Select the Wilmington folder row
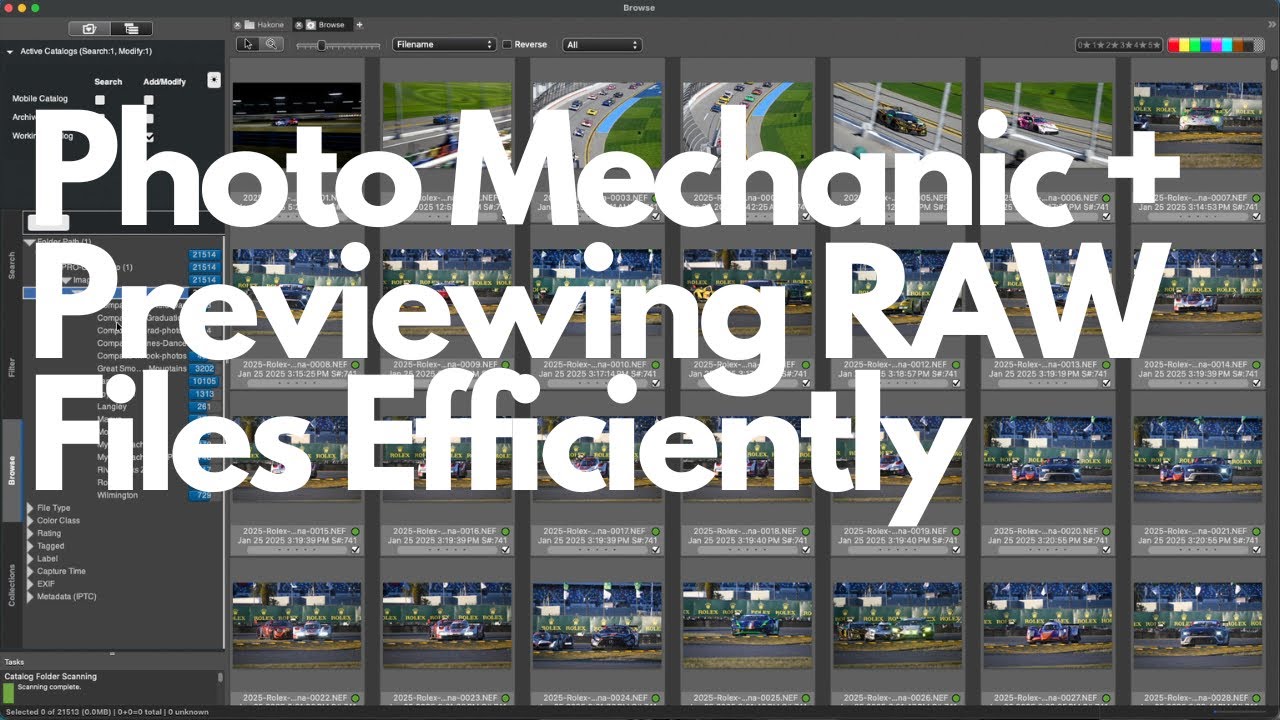 [x=125, y=495]
